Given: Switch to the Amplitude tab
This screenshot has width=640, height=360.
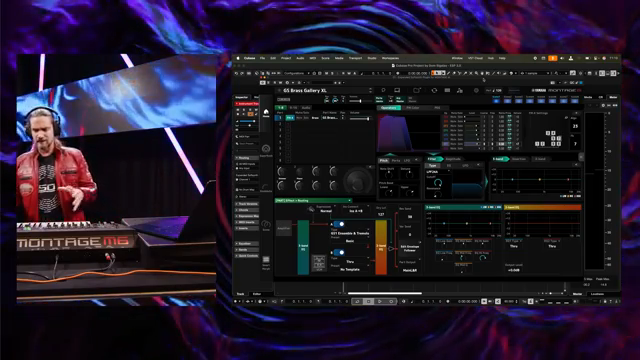Looking at the screenshot, I should pos(453,159).
